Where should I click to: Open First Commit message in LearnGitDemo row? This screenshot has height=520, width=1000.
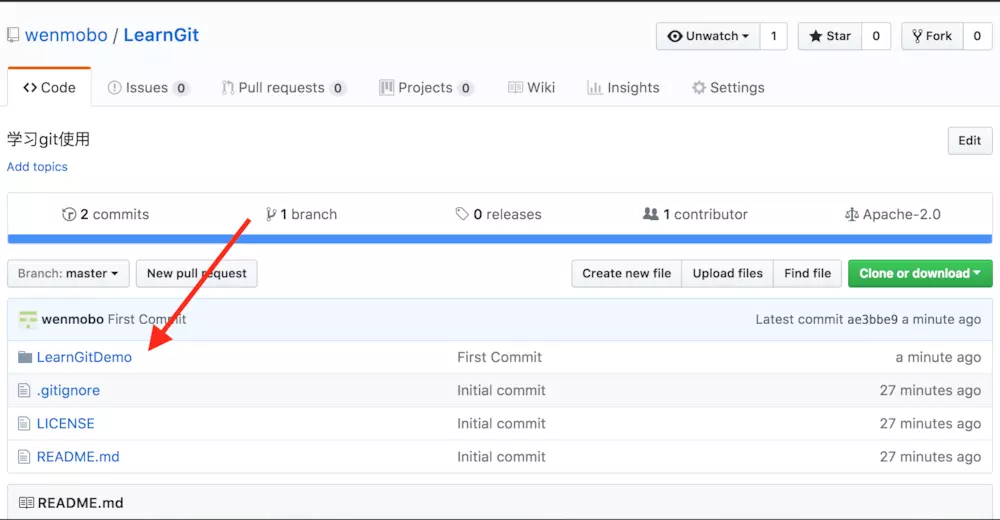(x=499, y=357)
